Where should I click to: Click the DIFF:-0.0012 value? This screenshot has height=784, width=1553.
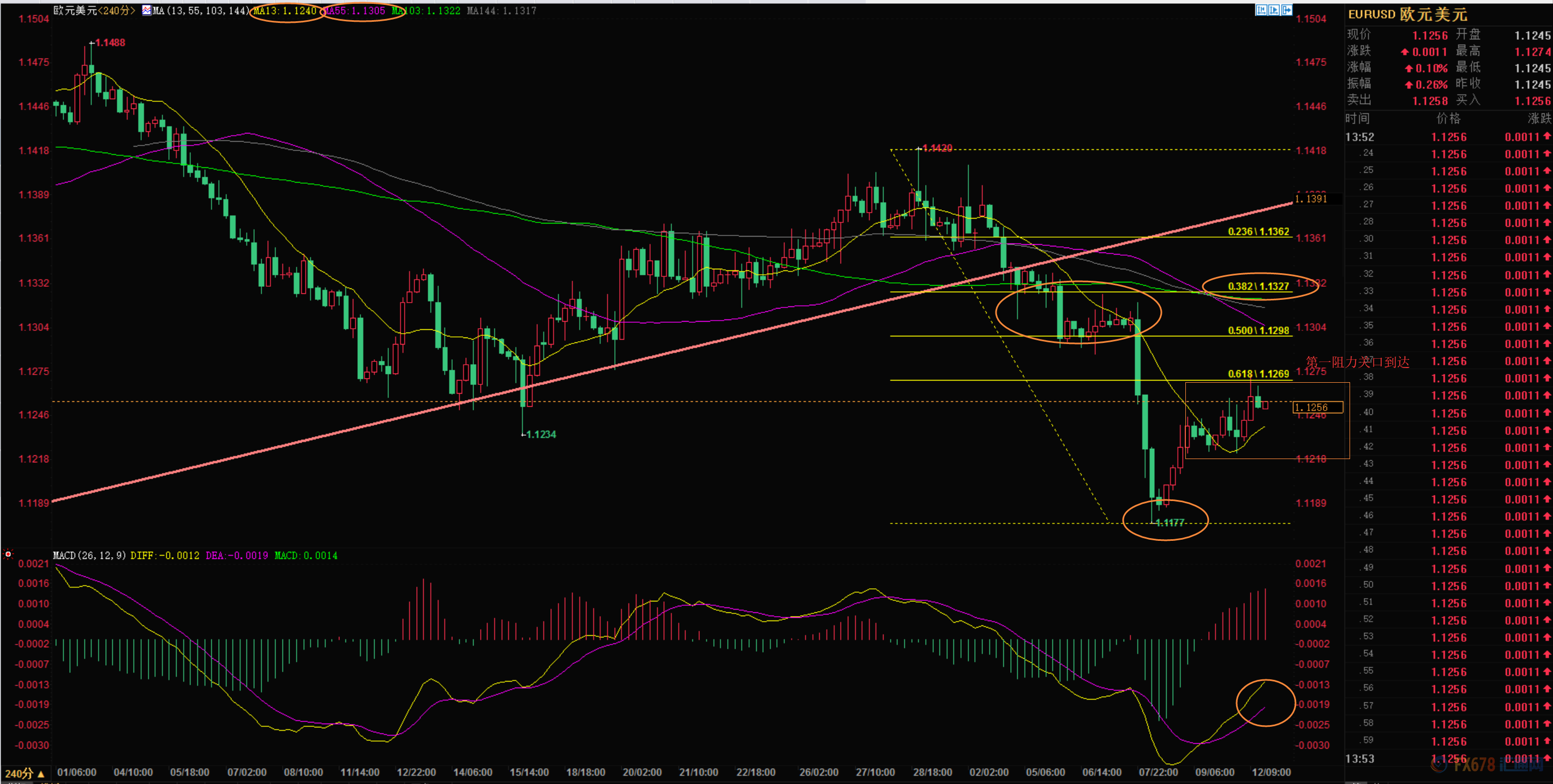click(165, 556)
